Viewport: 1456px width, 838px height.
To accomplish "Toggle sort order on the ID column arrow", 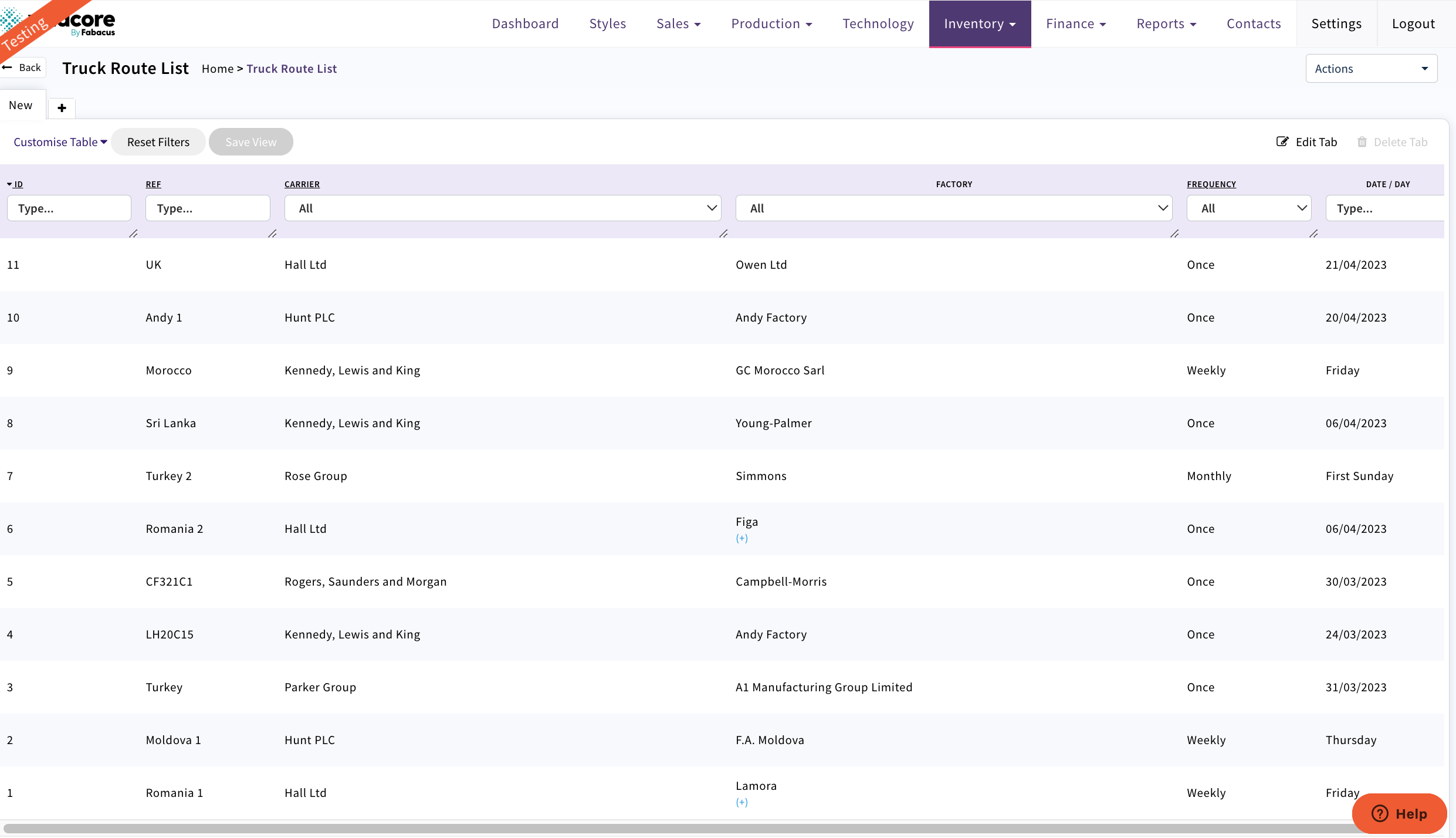I will point(8,184).
